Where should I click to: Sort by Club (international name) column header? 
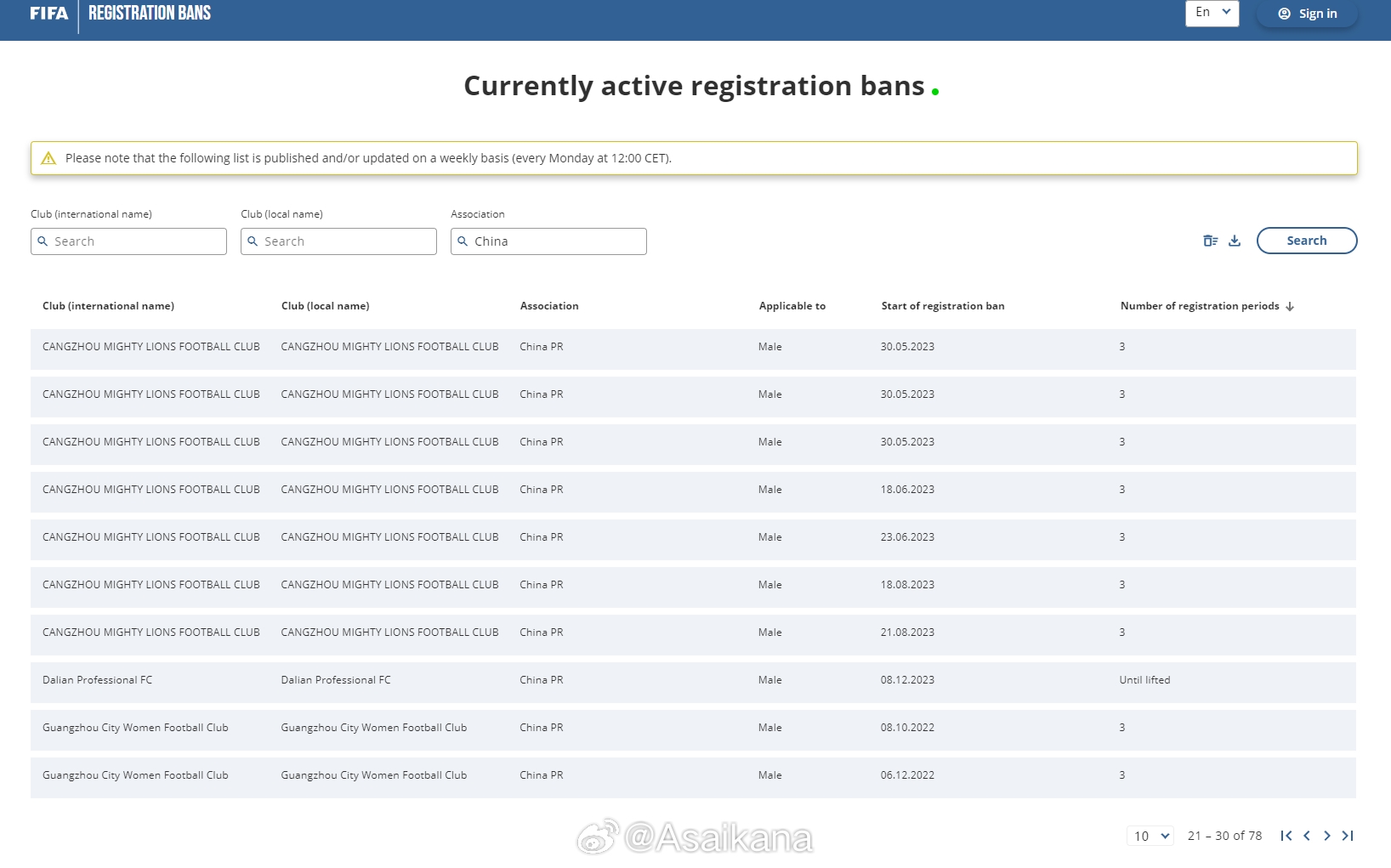108,306
